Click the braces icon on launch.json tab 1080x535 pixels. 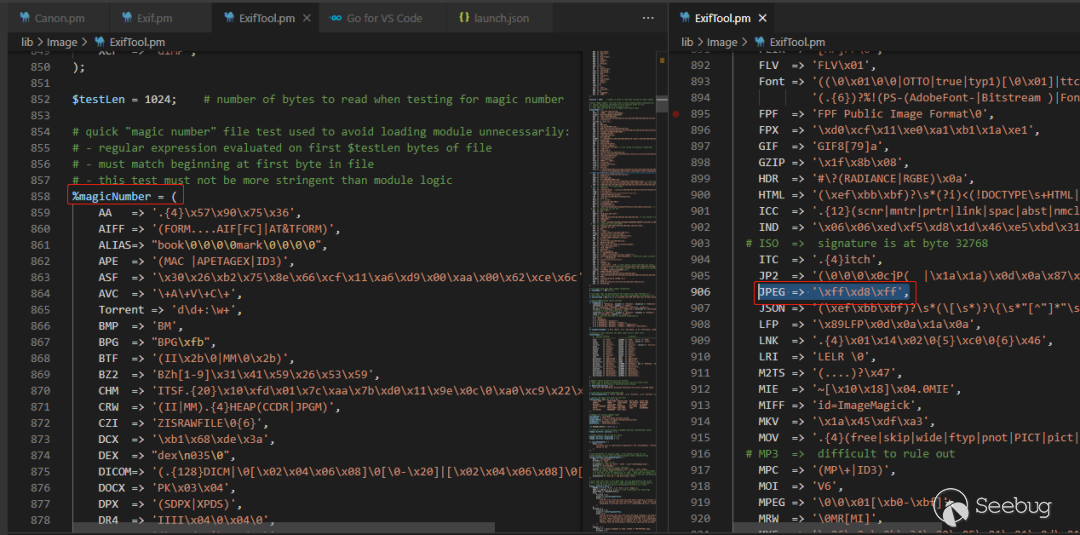click(464, 18)
